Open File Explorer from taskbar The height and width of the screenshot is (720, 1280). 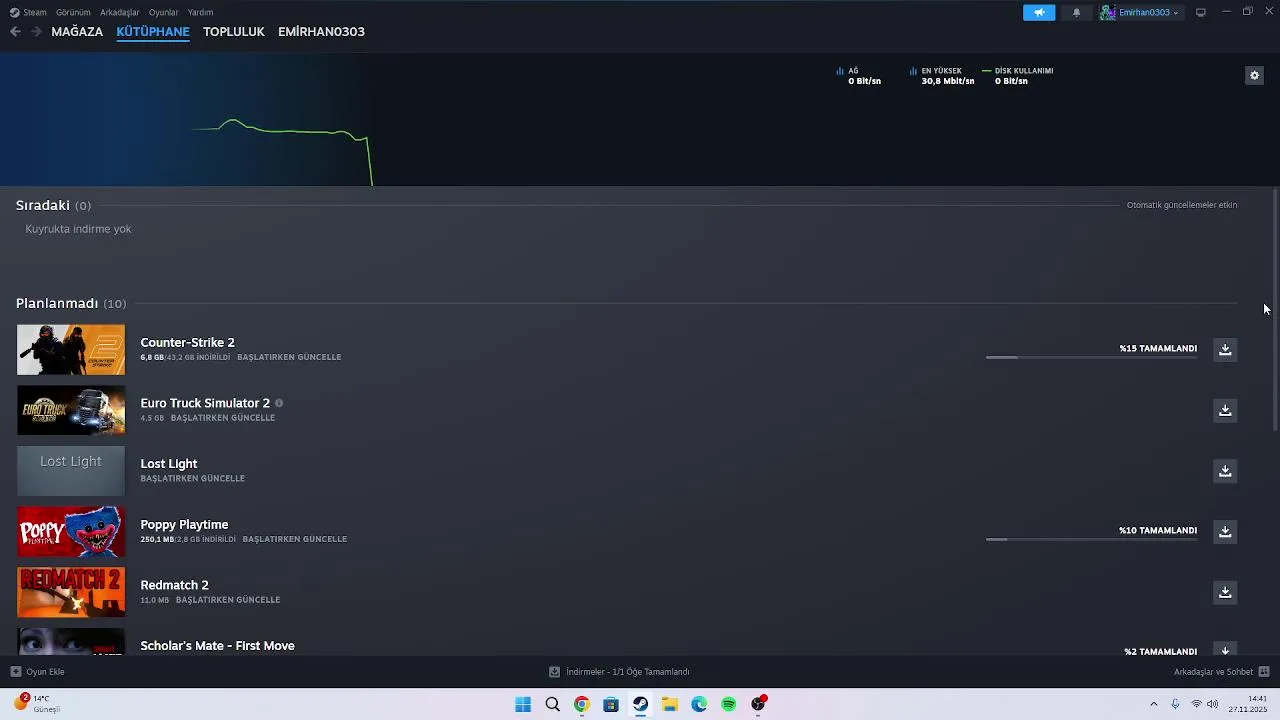coord(670,704)
